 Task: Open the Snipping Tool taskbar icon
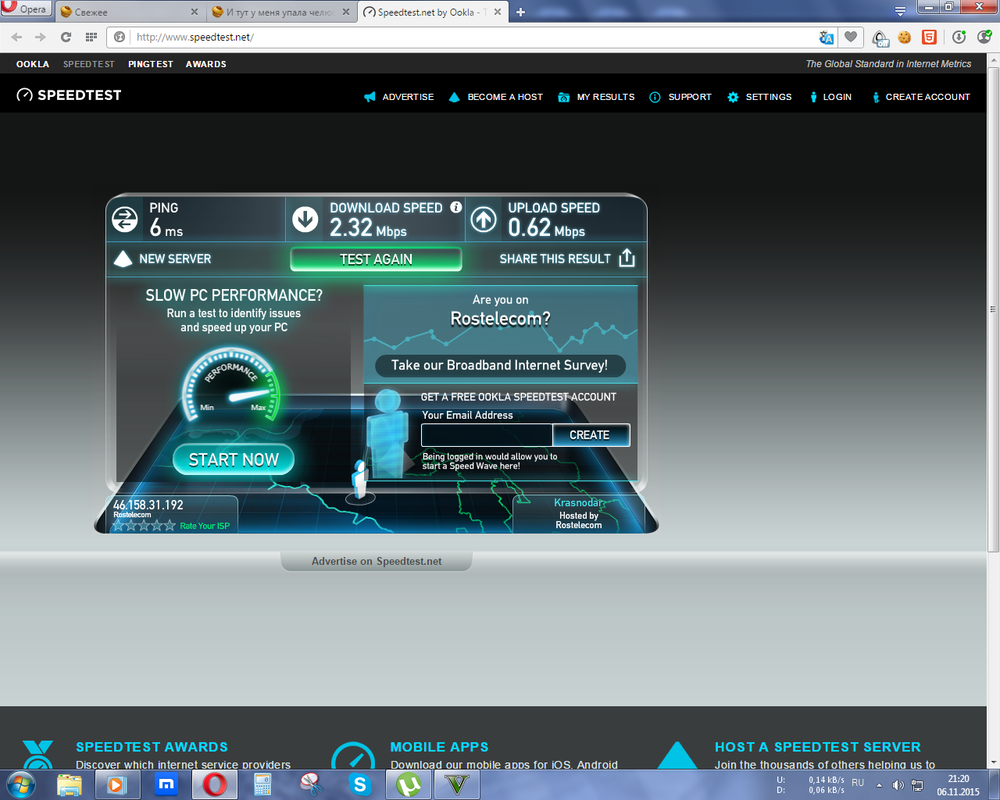[311, 785]
